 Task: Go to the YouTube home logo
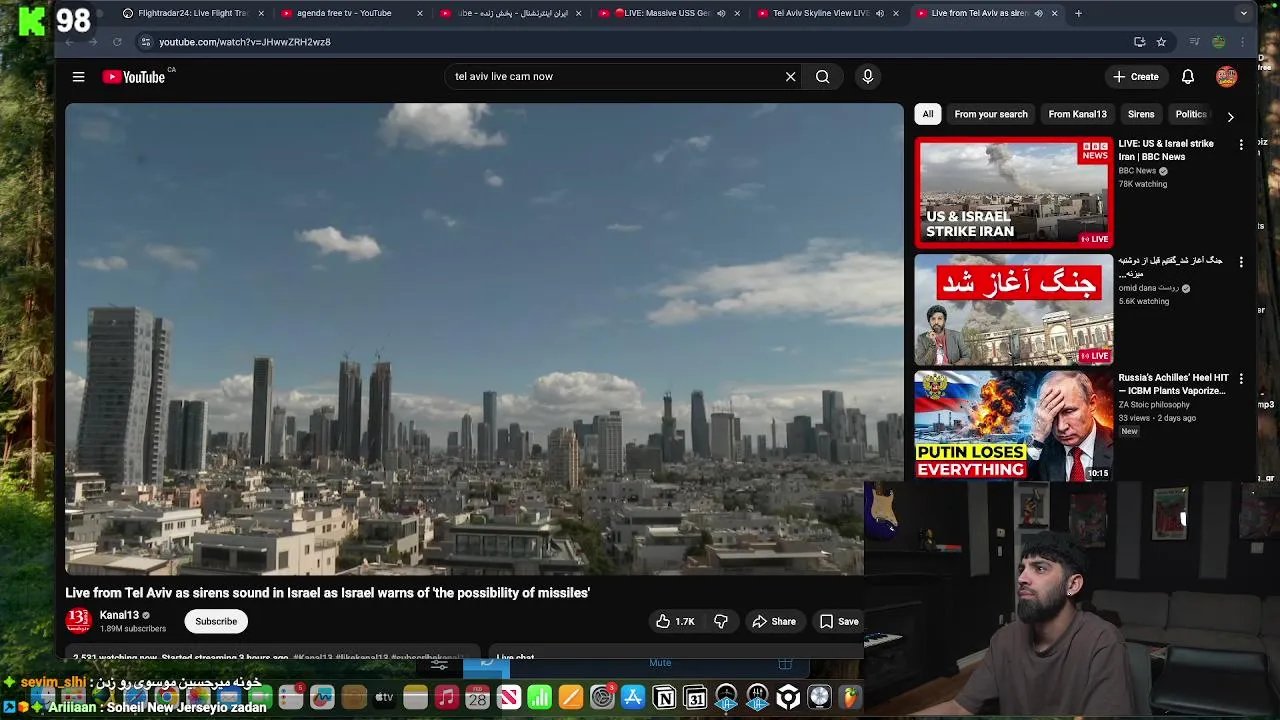(133, 76)
